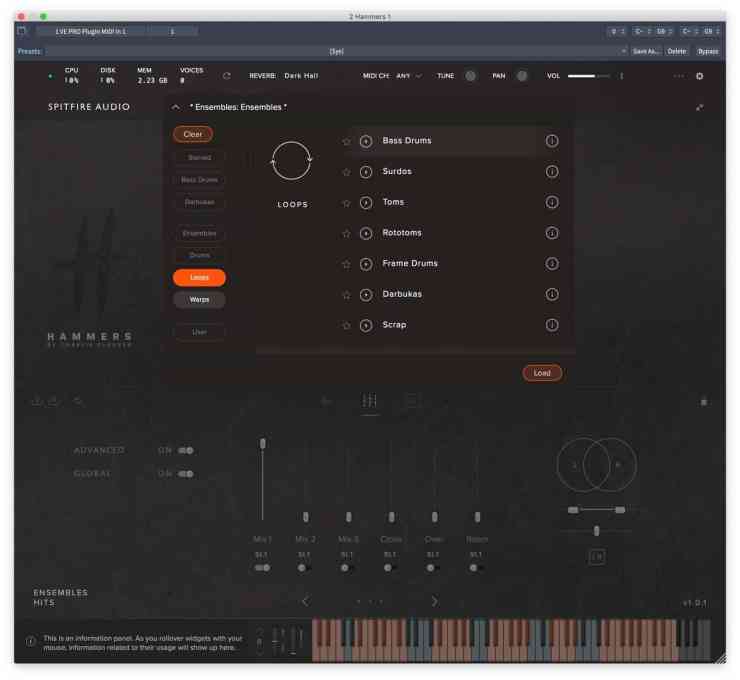Viewport: 740px width, 680px height.
Task: Adjust the VOL slider
Action: pyautogui.click(x=589, y=76)
